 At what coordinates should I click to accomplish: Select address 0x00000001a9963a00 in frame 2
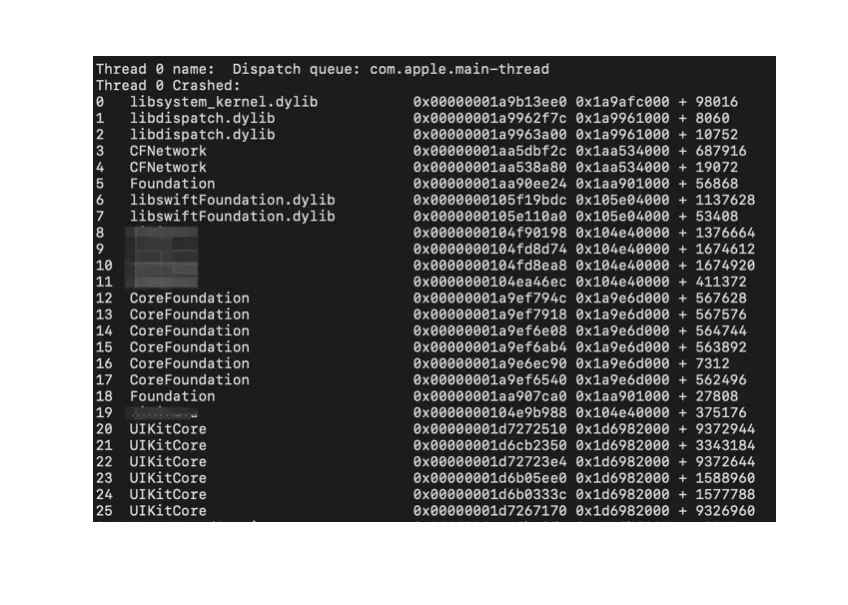click(x=489, y=135)
